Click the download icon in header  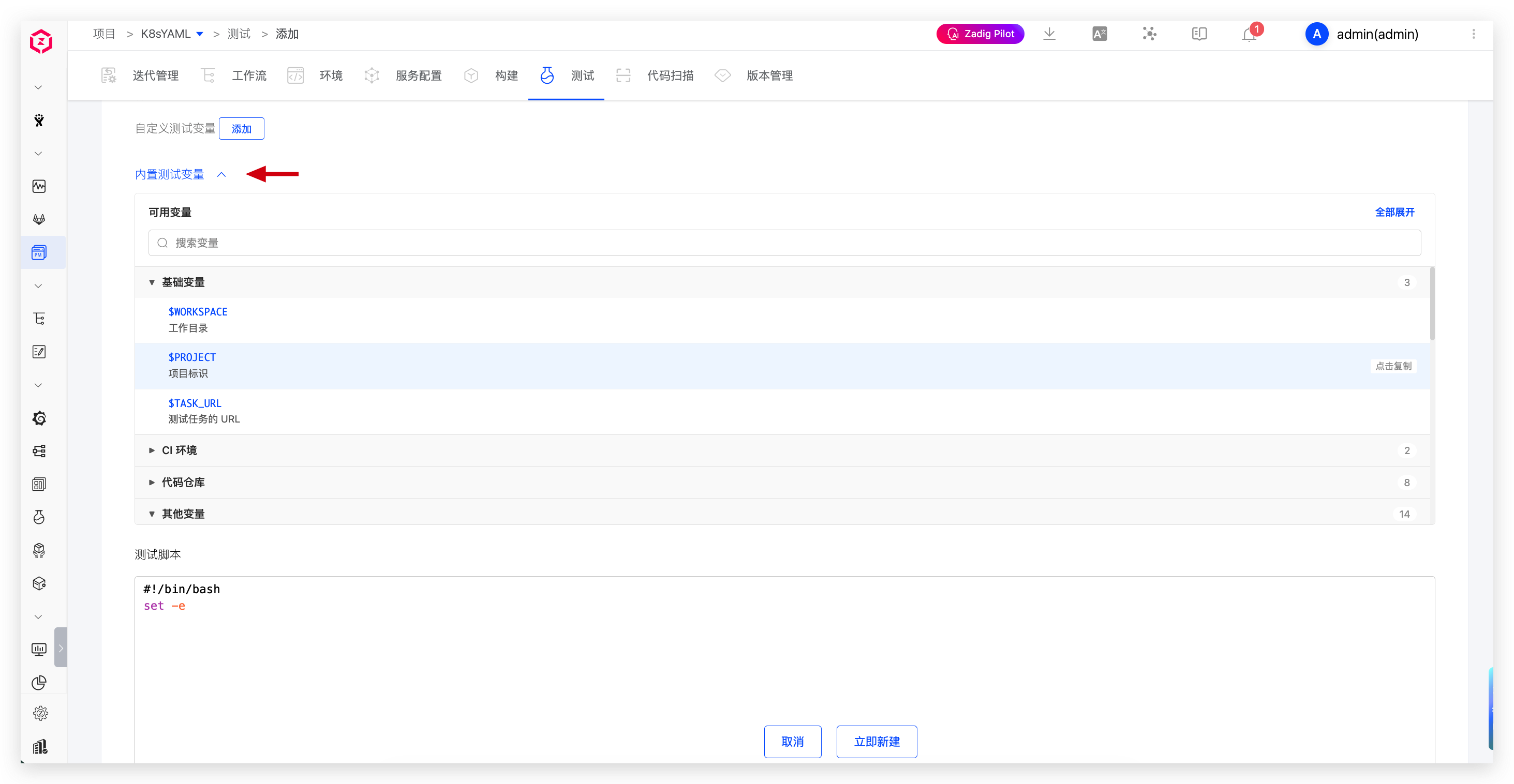[x=1049, y=34]
